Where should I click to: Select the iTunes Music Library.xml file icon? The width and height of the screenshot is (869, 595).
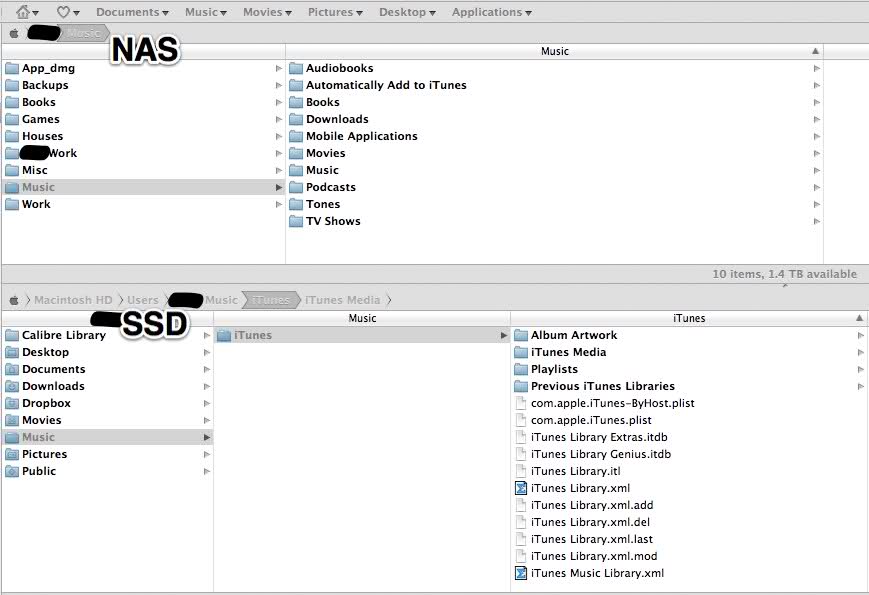pyautogui.click(x=521, y=573)
